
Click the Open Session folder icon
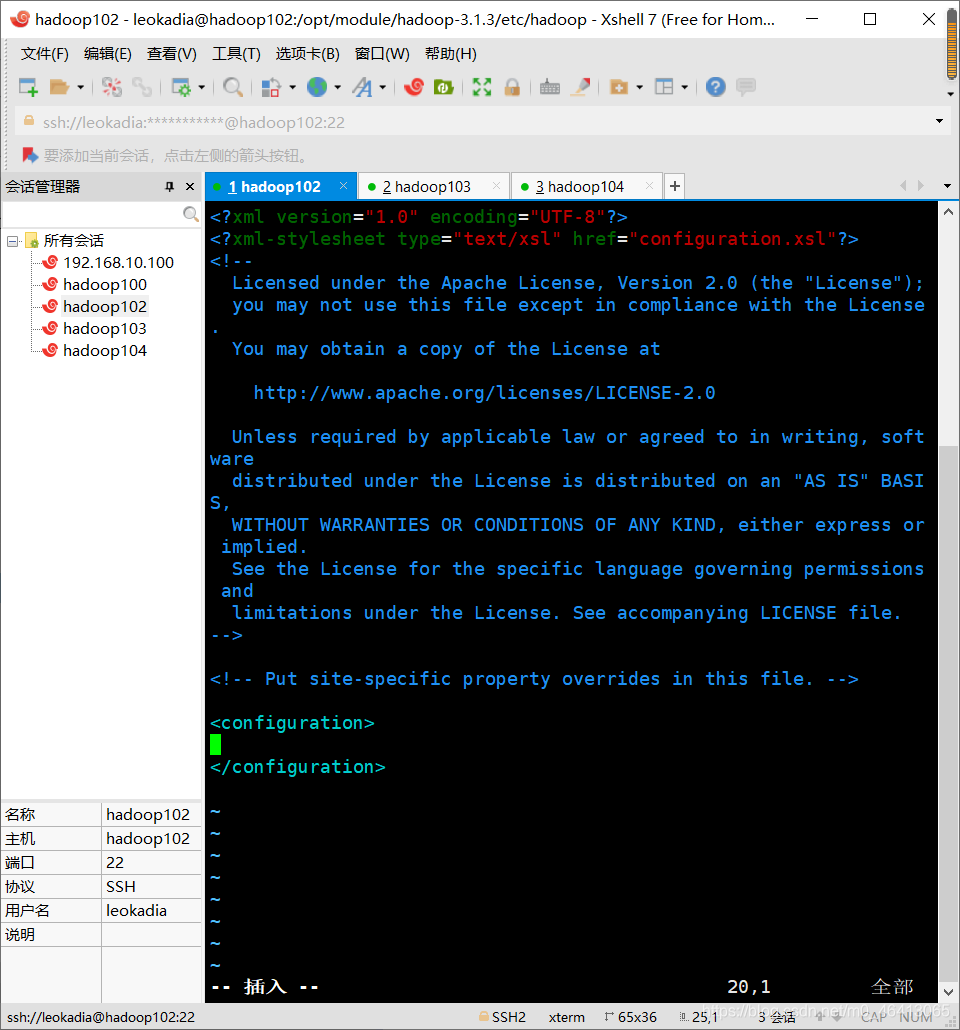(x=59, y=87)
